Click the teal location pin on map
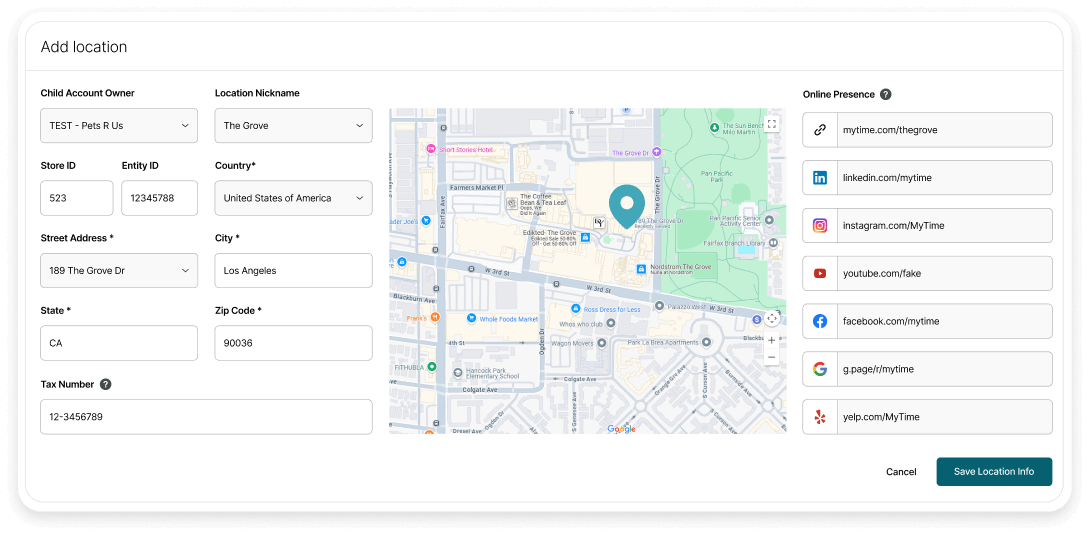The image size is (1090, 536). point(626,206)
